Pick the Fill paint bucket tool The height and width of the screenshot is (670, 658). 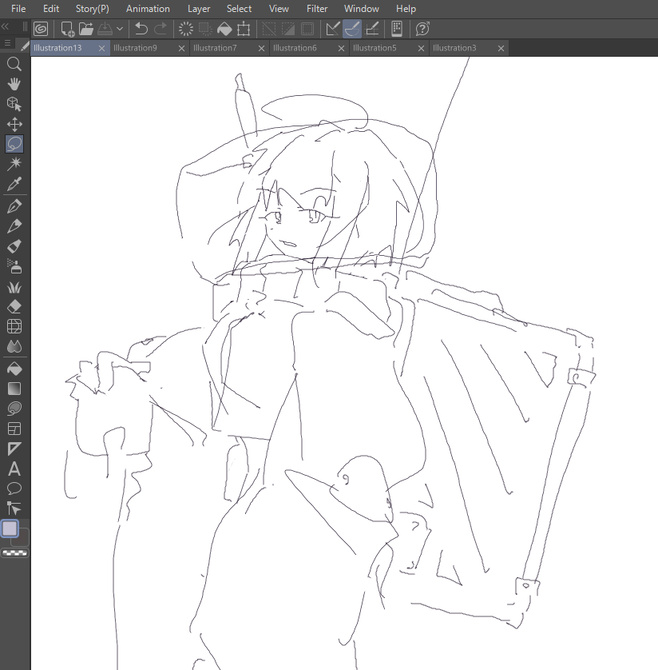[x=14, y=368]
